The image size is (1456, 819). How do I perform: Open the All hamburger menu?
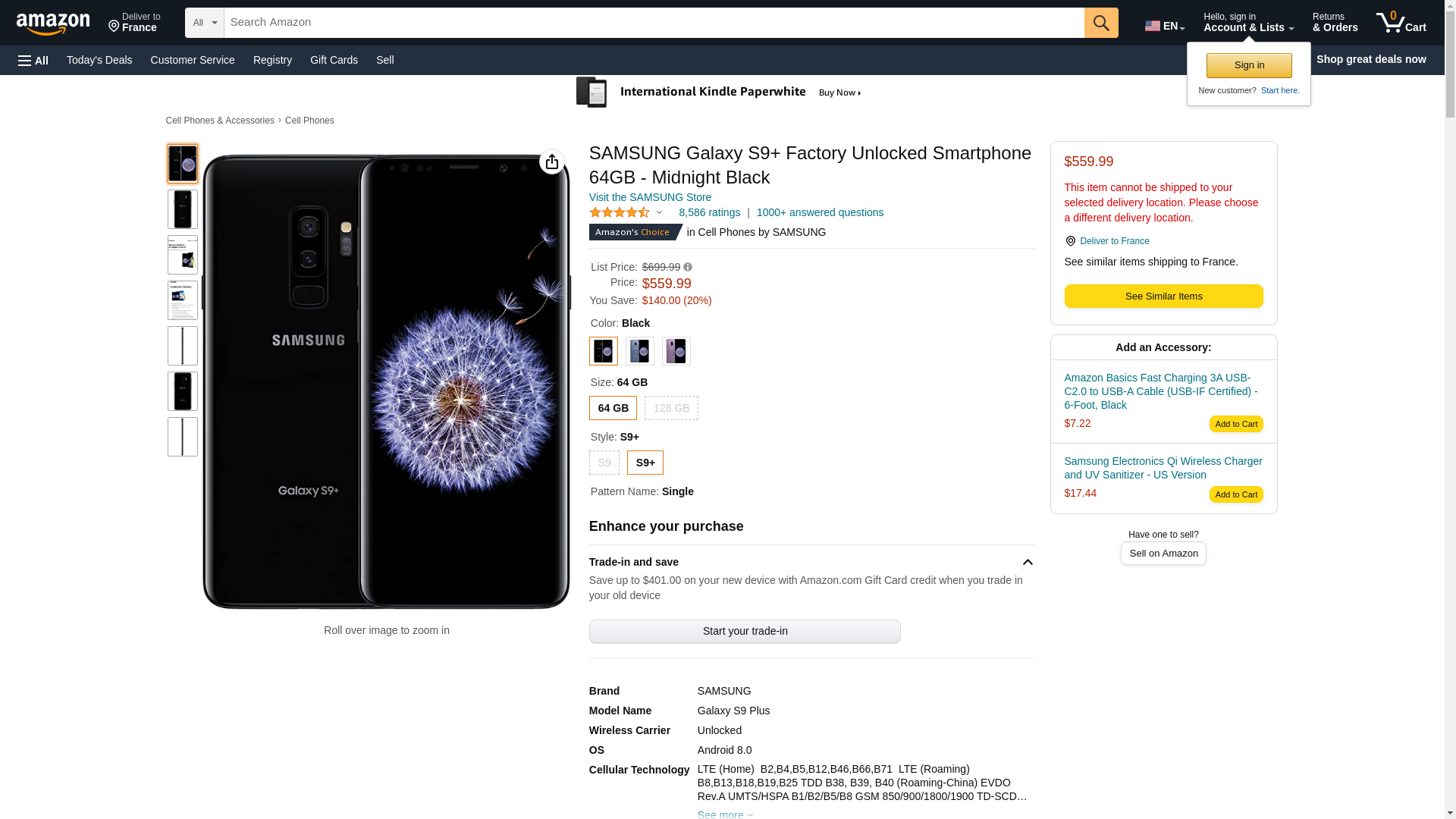(x=33, y=60)
